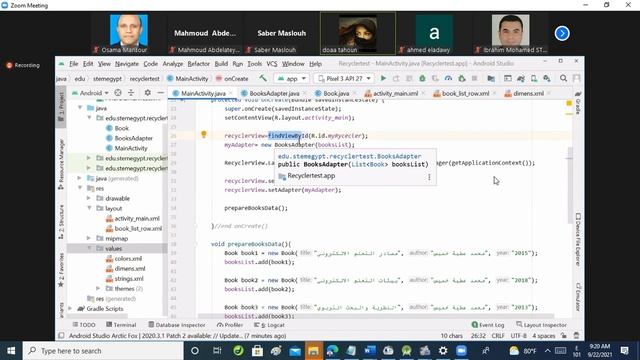Click the read-only lock icon in status bar
Image resolution: width=640 pixels, height=360 pixels.
(x=564, y=336)
